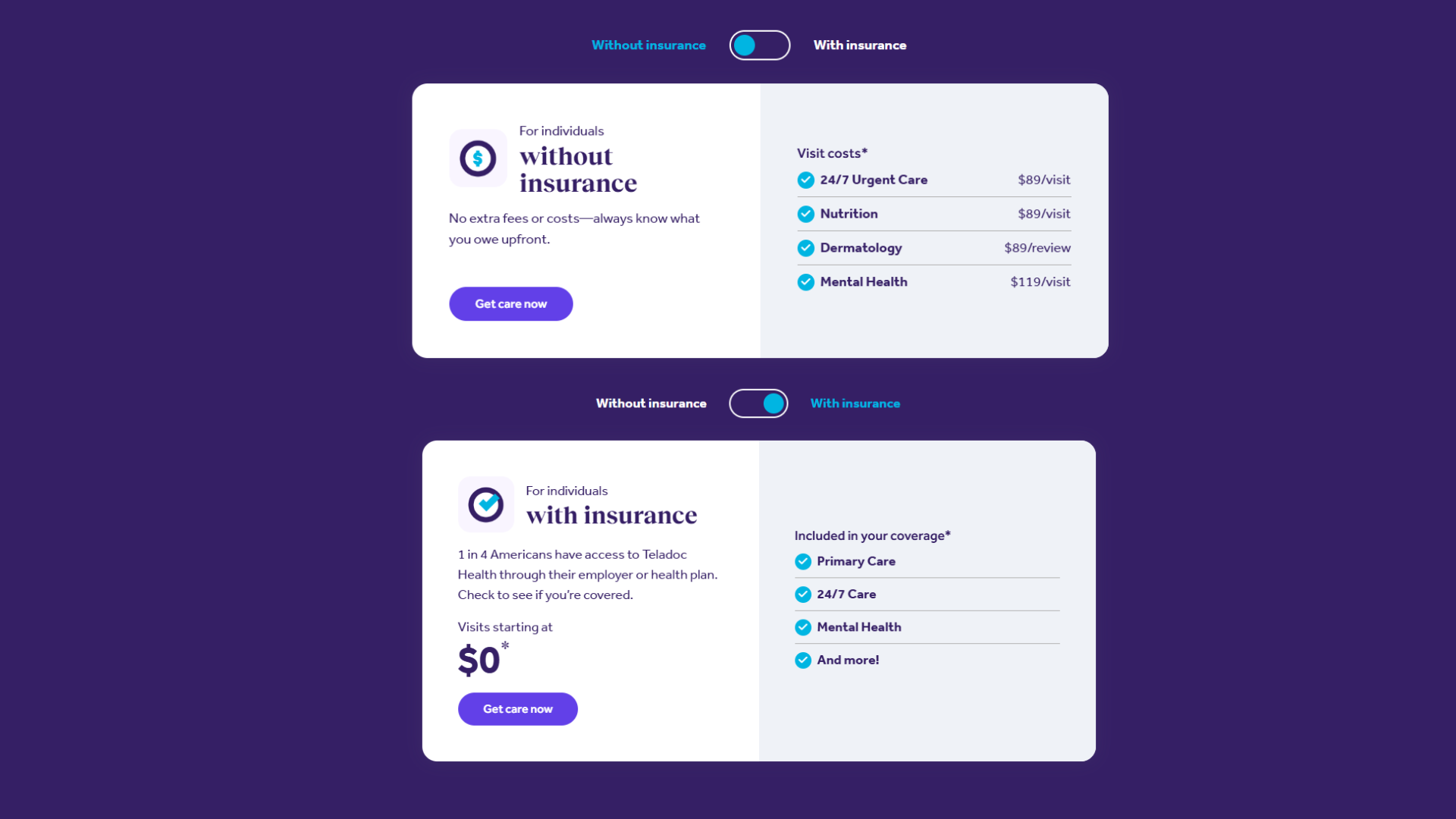Click the cyan checkmark icon next to Mental Health
Viewport: 1456px width, 819px height.
(805, 281)
